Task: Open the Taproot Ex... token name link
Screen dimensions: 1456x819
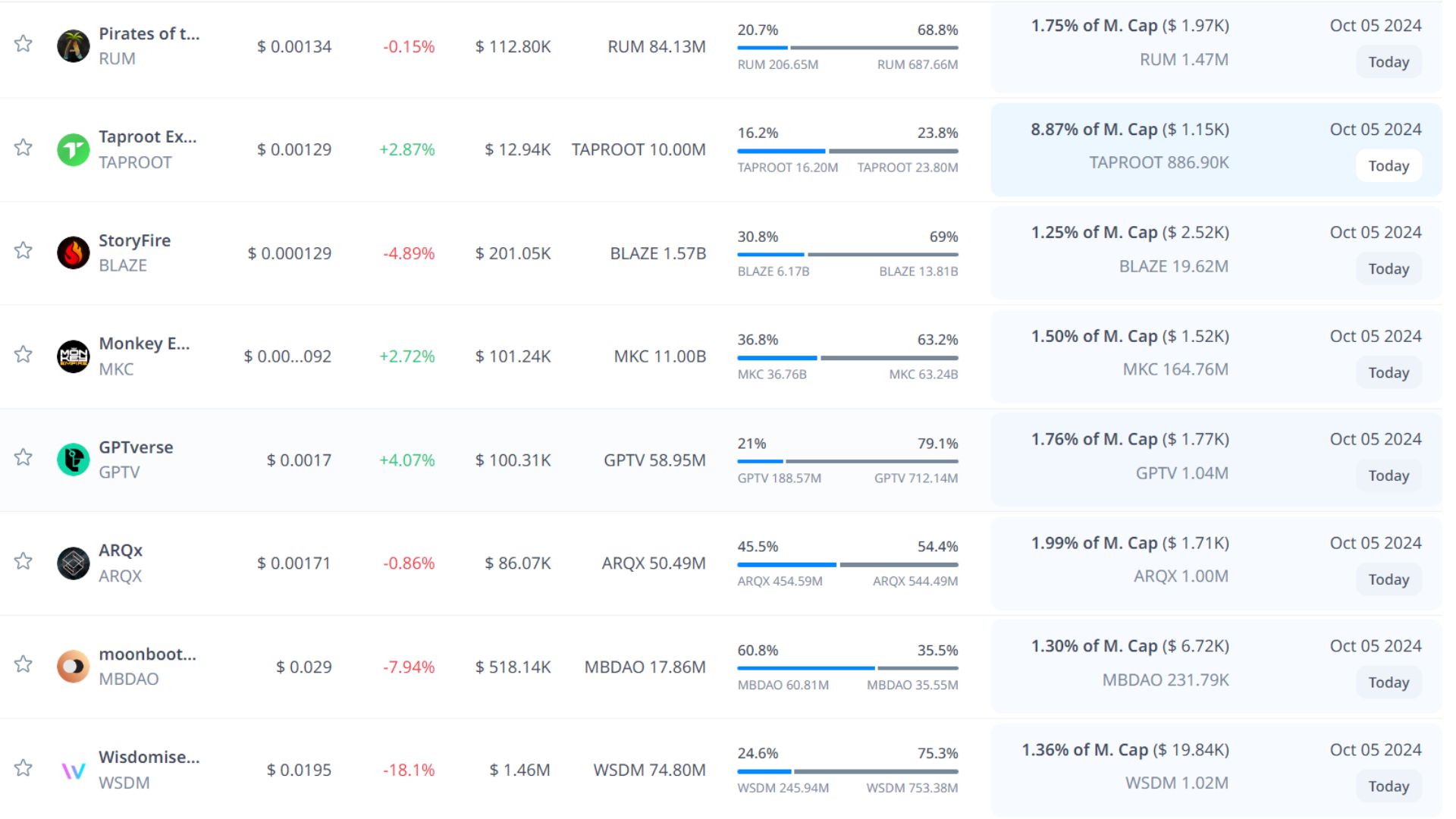Action: tap(147, 137)
